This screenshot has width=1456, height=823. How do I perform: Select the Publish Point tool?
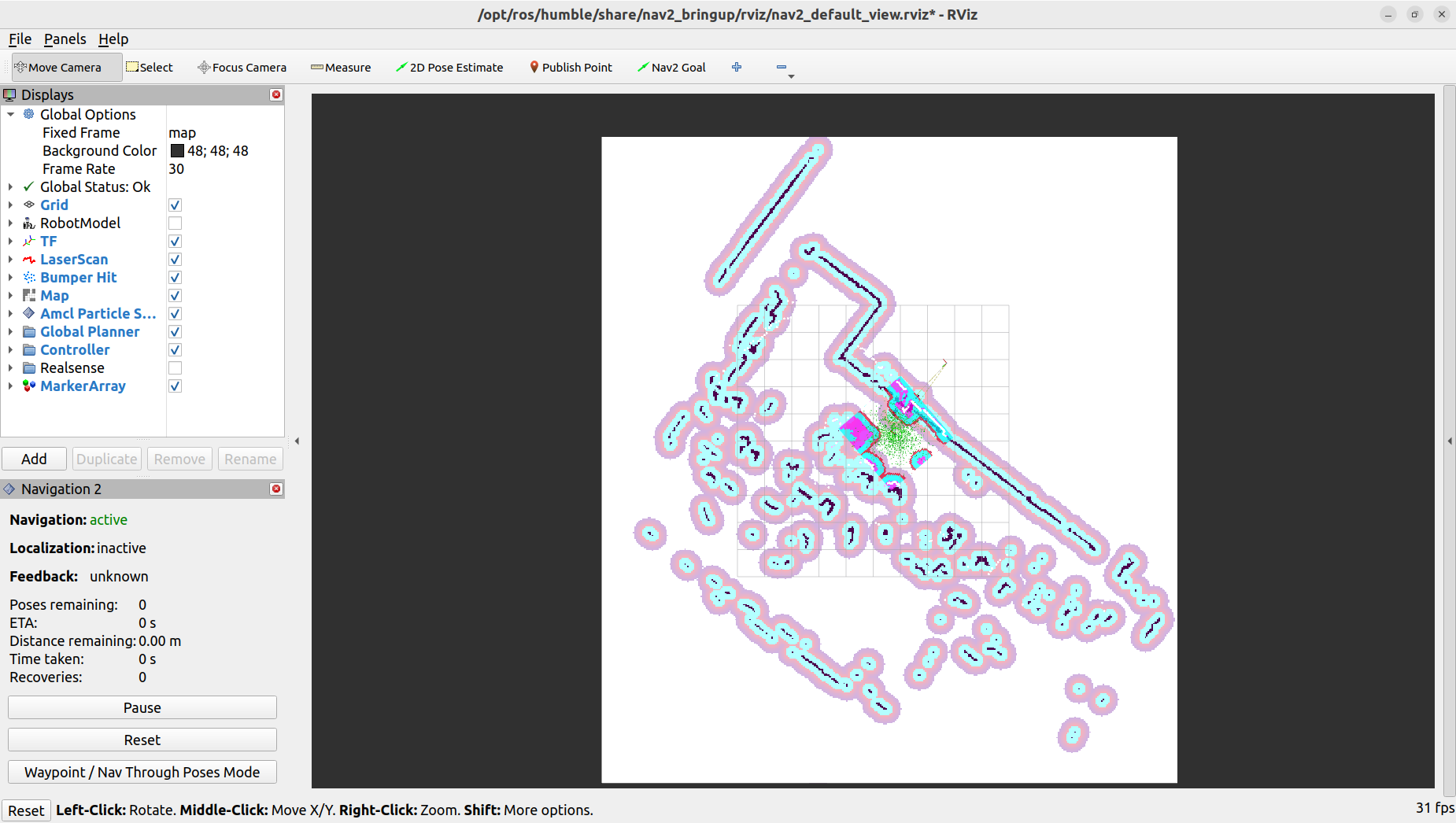tap(571, 67)
